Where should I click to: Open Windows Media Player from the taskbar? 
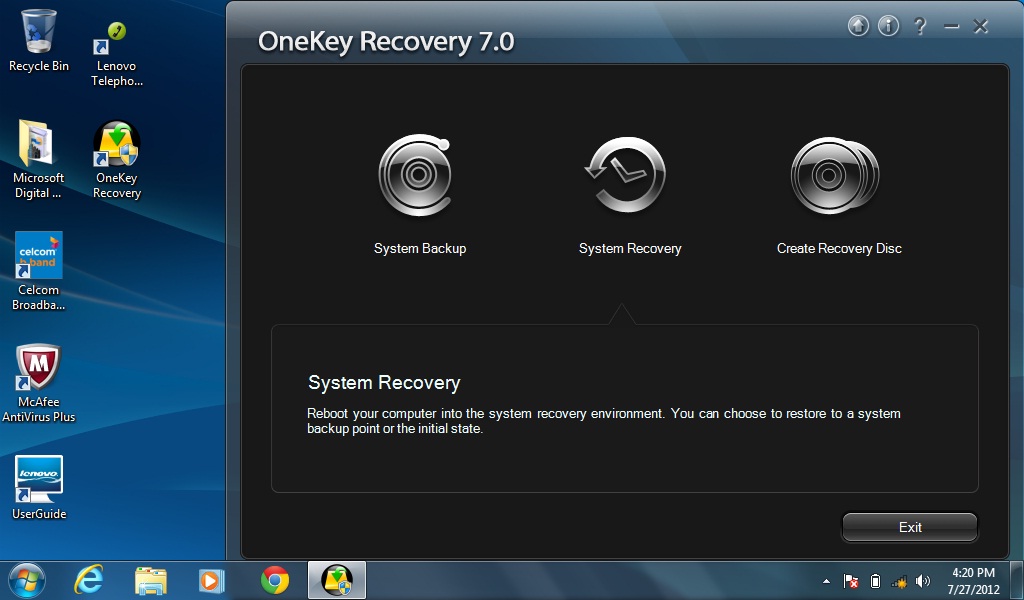click(212, 580)
